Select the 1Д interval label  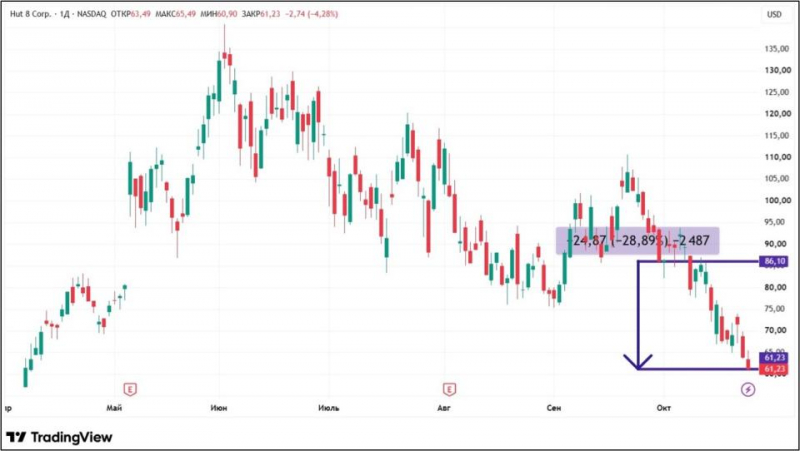click(64, 14)
